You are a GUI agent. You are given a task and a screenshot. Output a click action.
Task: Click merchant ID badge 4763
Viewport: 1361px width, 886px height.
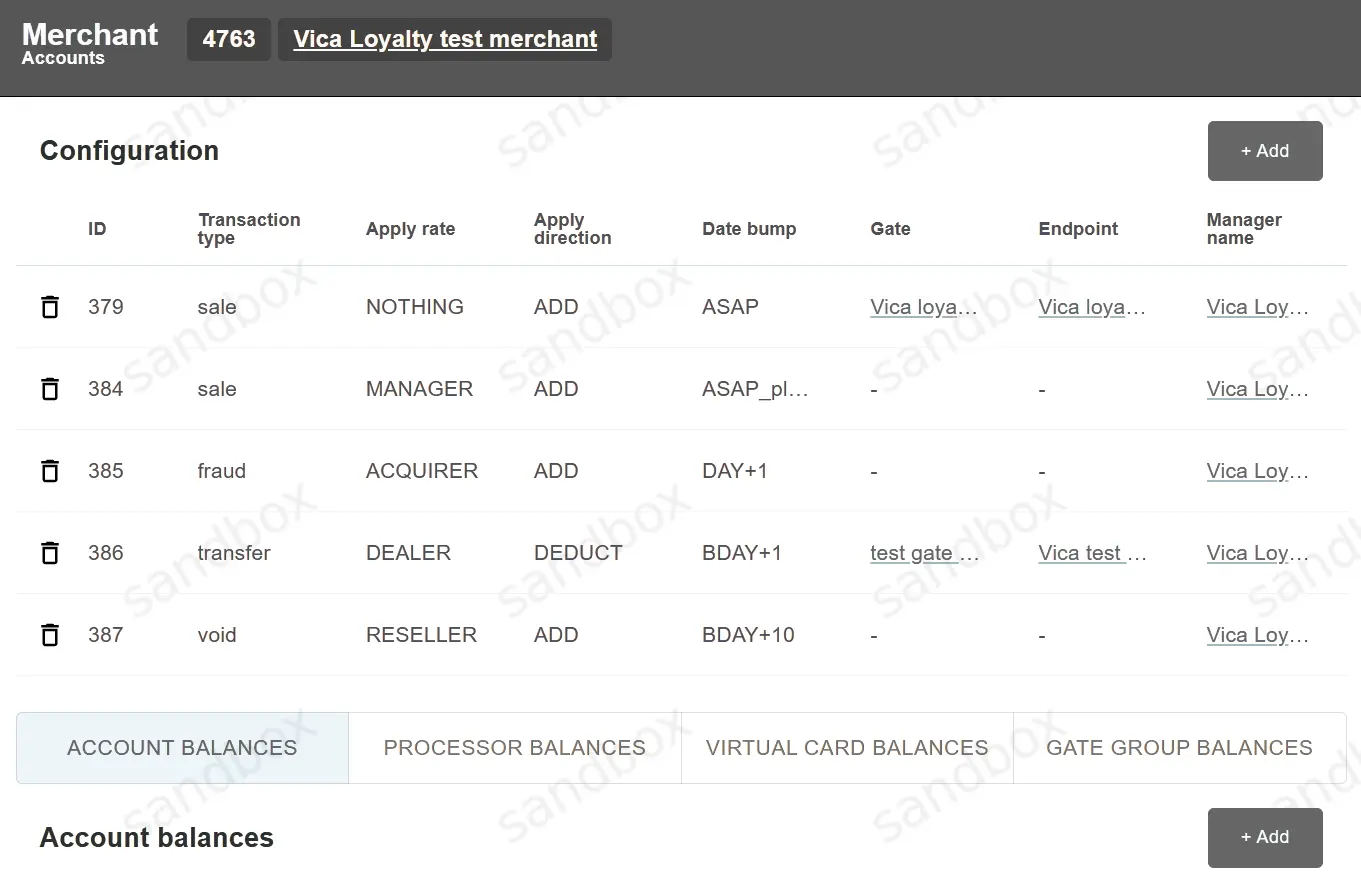[228, 40]
